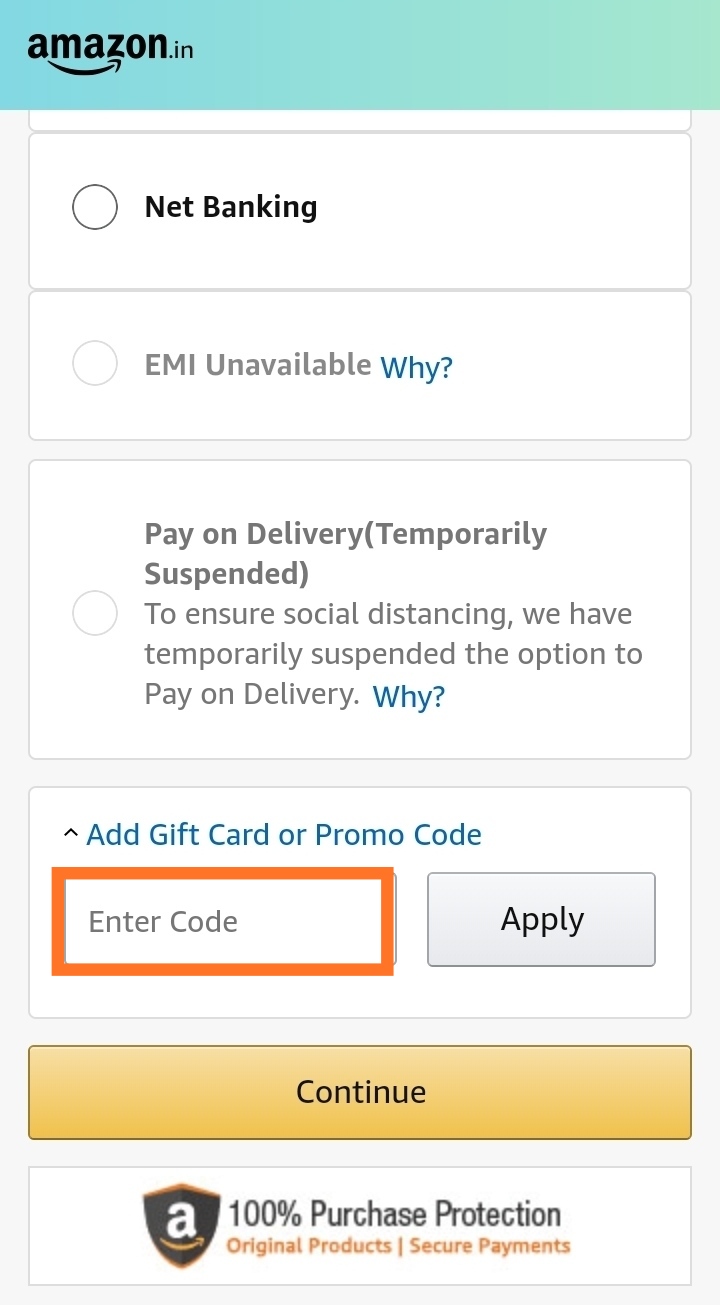
Task: Tap the amazon.in logo in header
Action: coord(110,51)
